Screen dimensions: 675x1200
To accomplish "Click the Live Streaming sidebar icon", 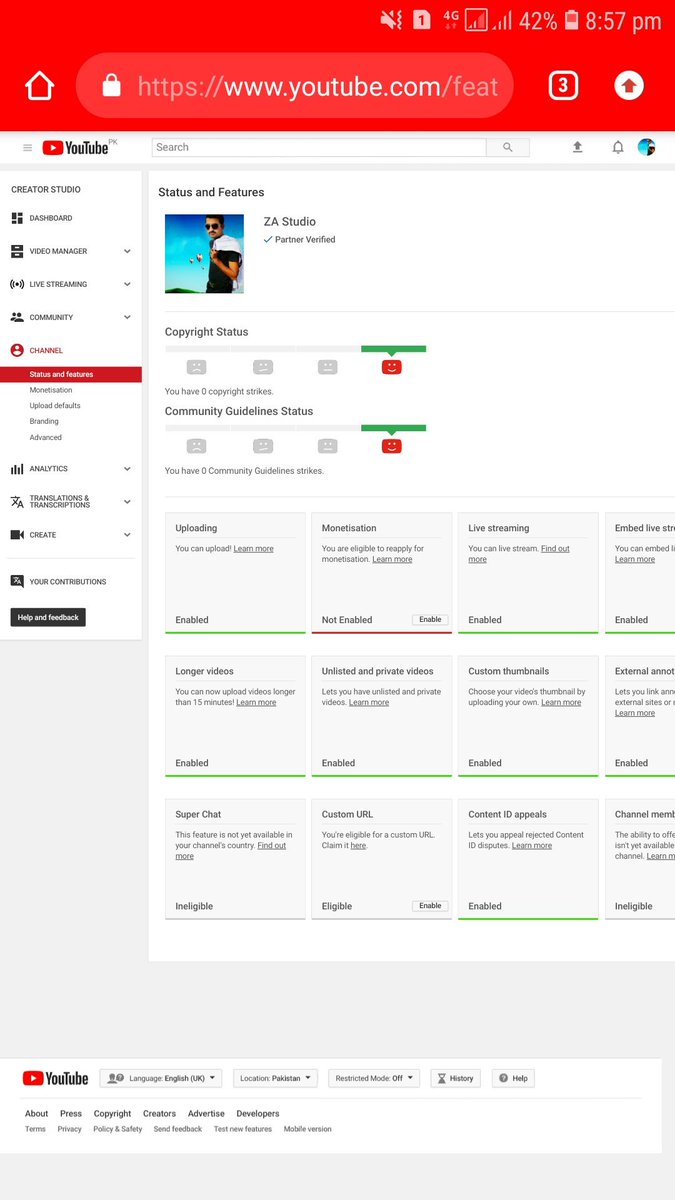I will pyautogui.click(x=17, y=284).
